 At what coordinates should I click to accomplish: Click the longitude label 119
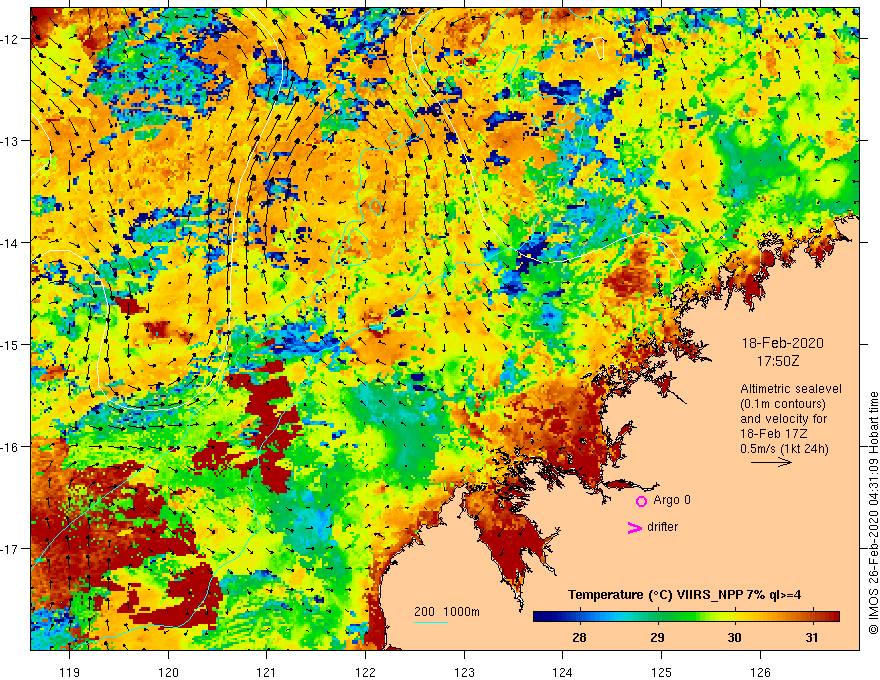point(69,672)
